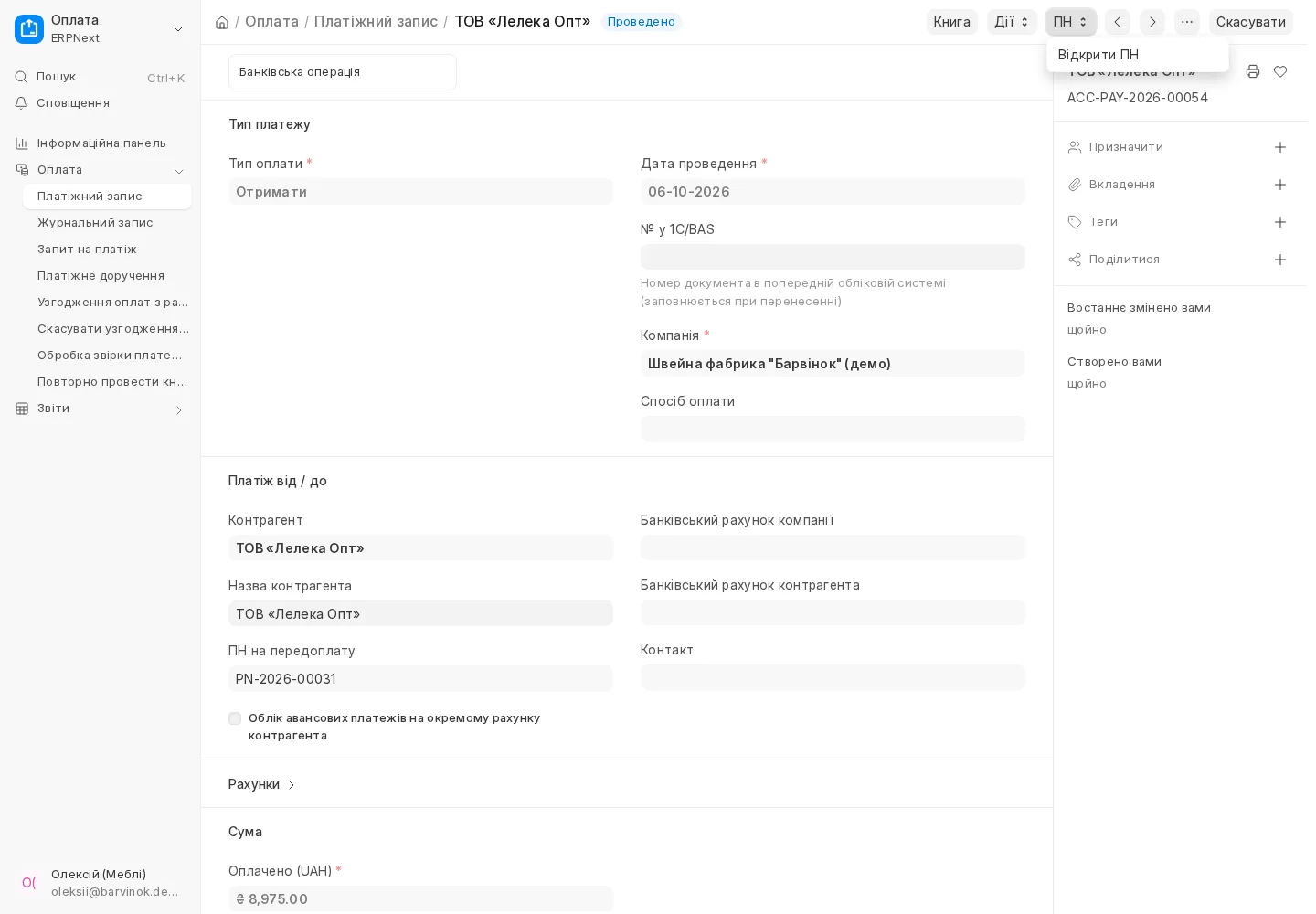Click the Скасувати button

click(1250, 22)
